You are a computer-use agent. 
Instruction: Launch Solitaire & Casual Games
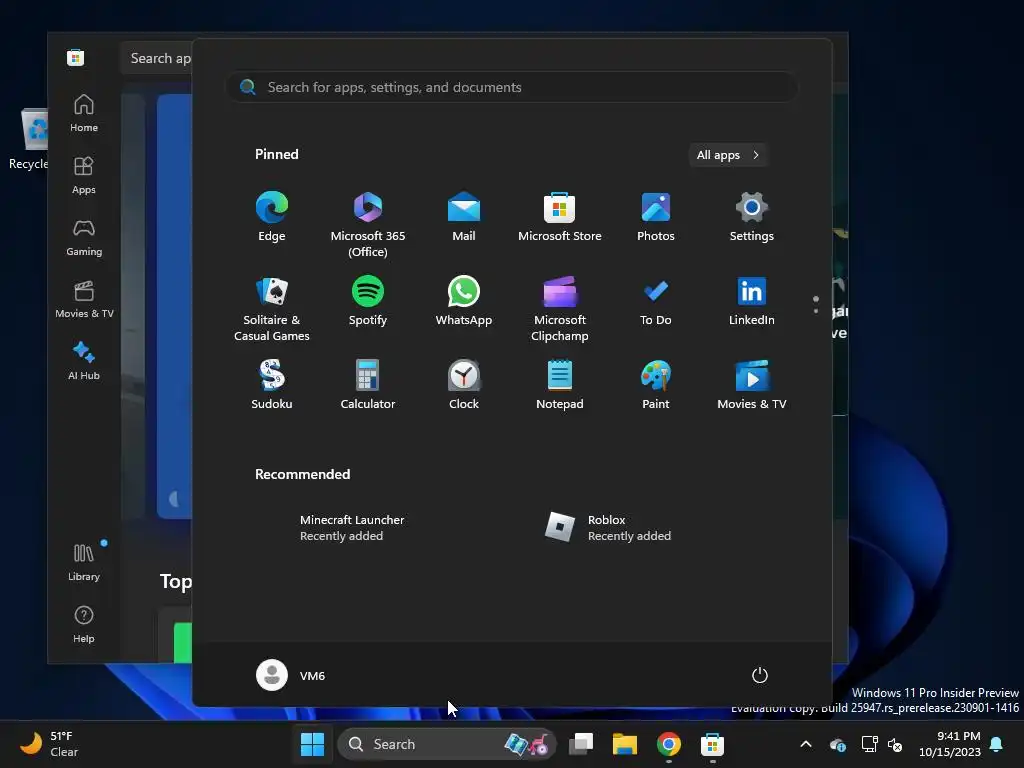click(272, 309)
